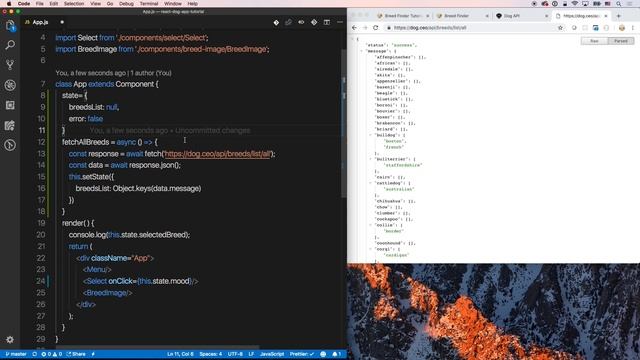This screenshot has width=640, height=360.
Task: Change language mode JavaScript
Action: click(272, 354)
